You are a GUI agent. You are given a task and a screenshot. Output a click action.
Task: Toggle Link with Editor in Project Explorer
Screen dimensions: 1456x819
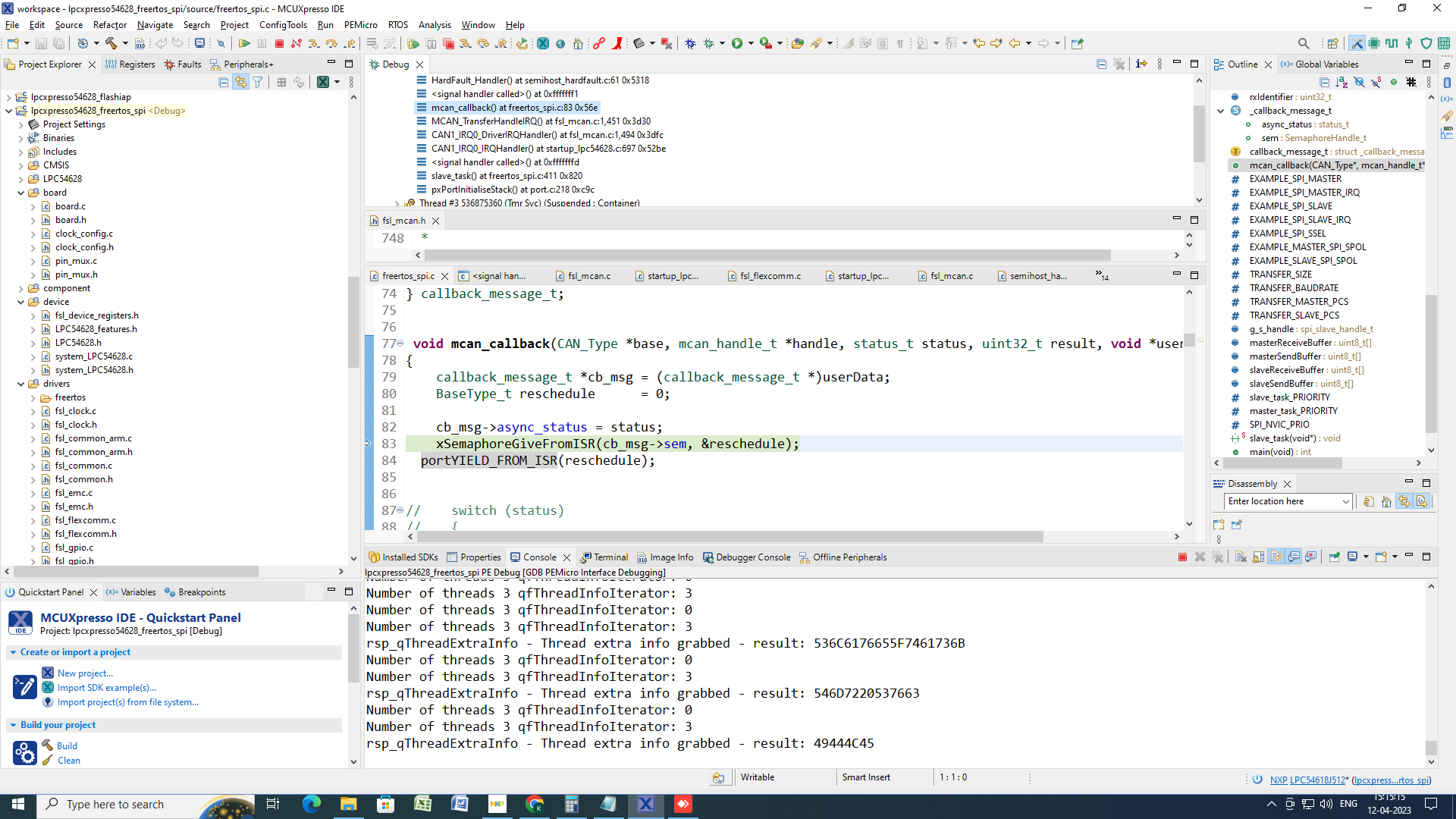pos(241,82)
